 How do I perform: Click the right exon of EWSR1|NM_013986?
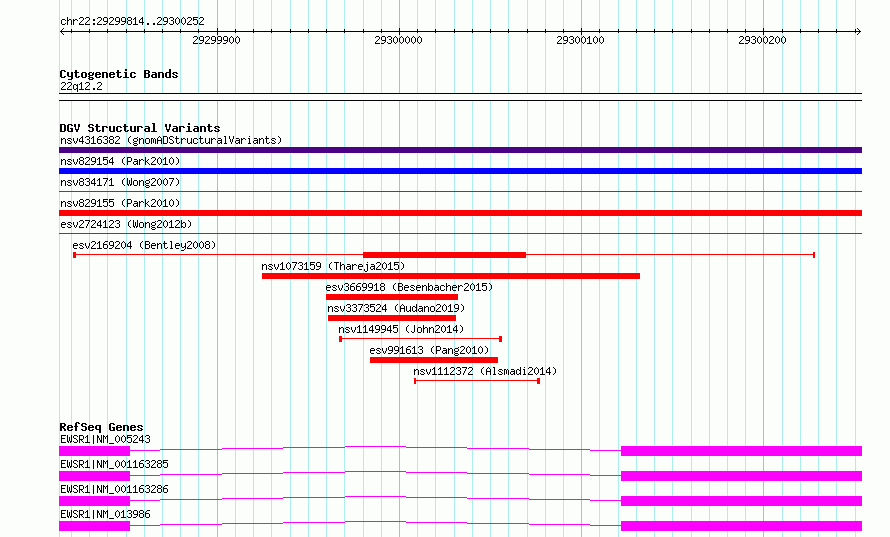tap(741, 526)
